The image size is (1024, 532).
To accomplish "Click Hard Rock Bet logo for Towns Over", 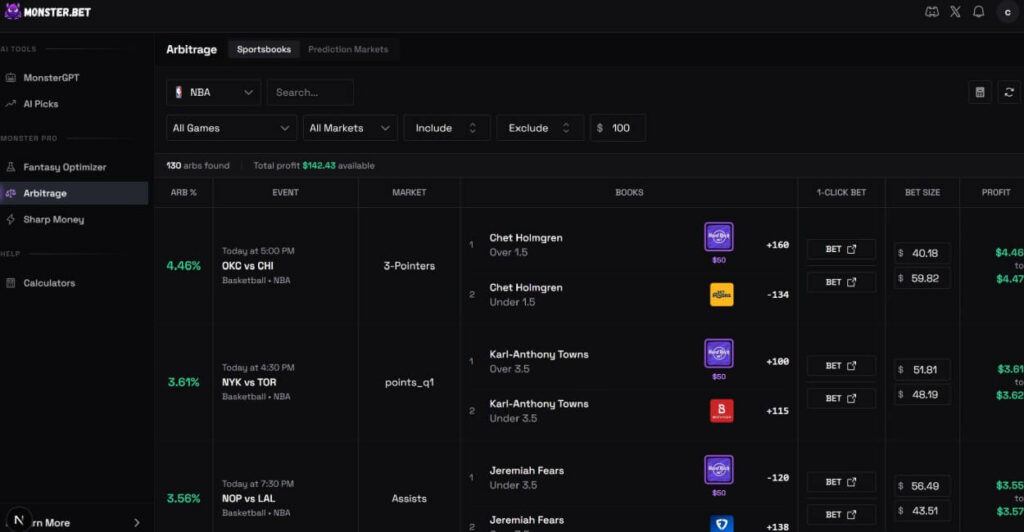I will tap(718, 353).
